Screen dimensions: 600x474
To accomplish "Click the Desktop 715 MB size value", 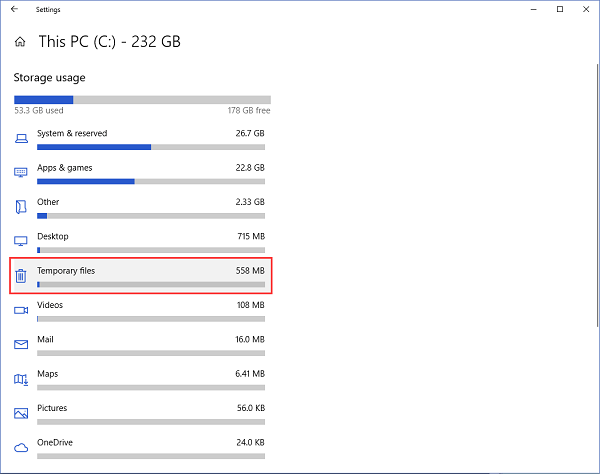I will tap(250, 236).
